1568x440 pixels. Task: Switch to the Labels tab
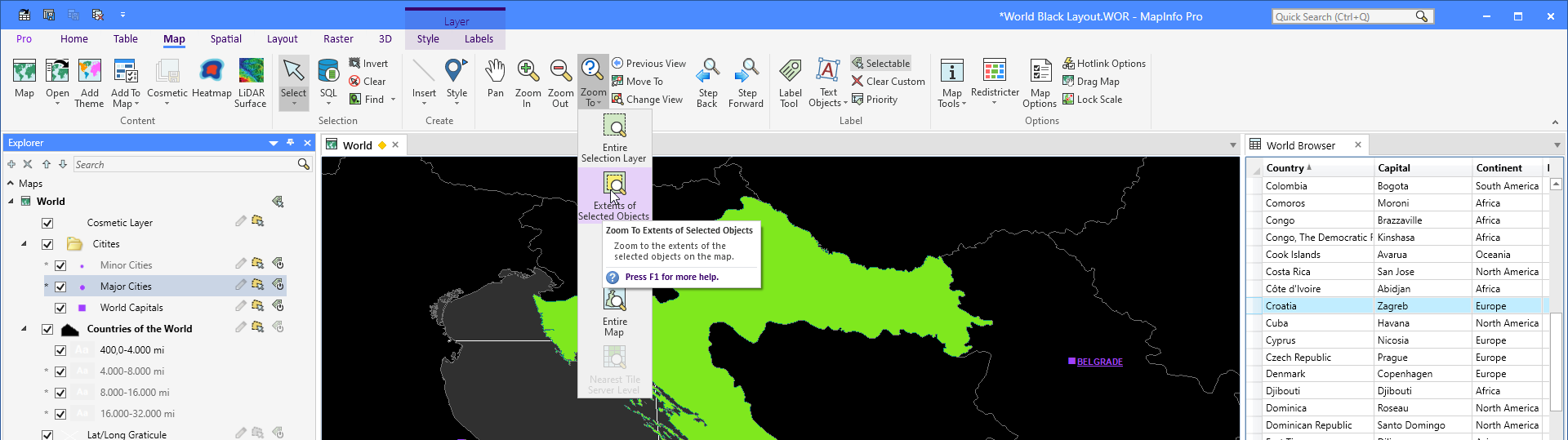479,38
